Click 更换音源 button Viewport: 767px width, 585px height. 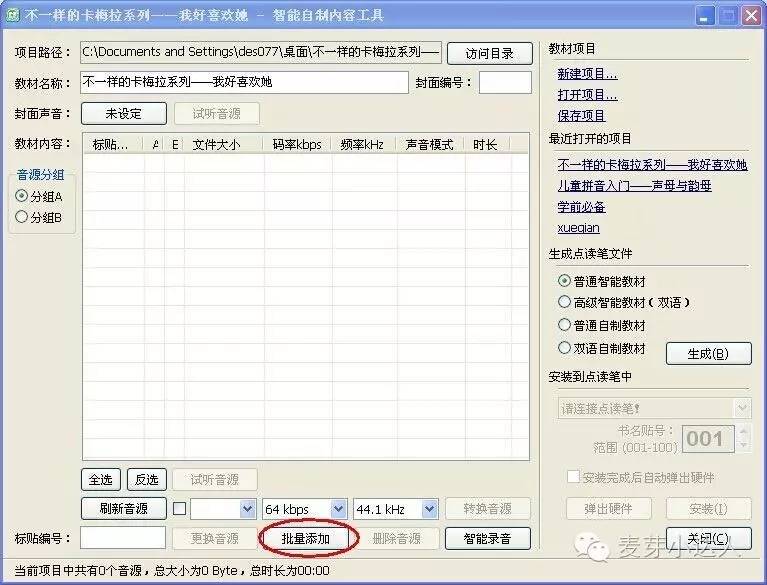point(215,539)
